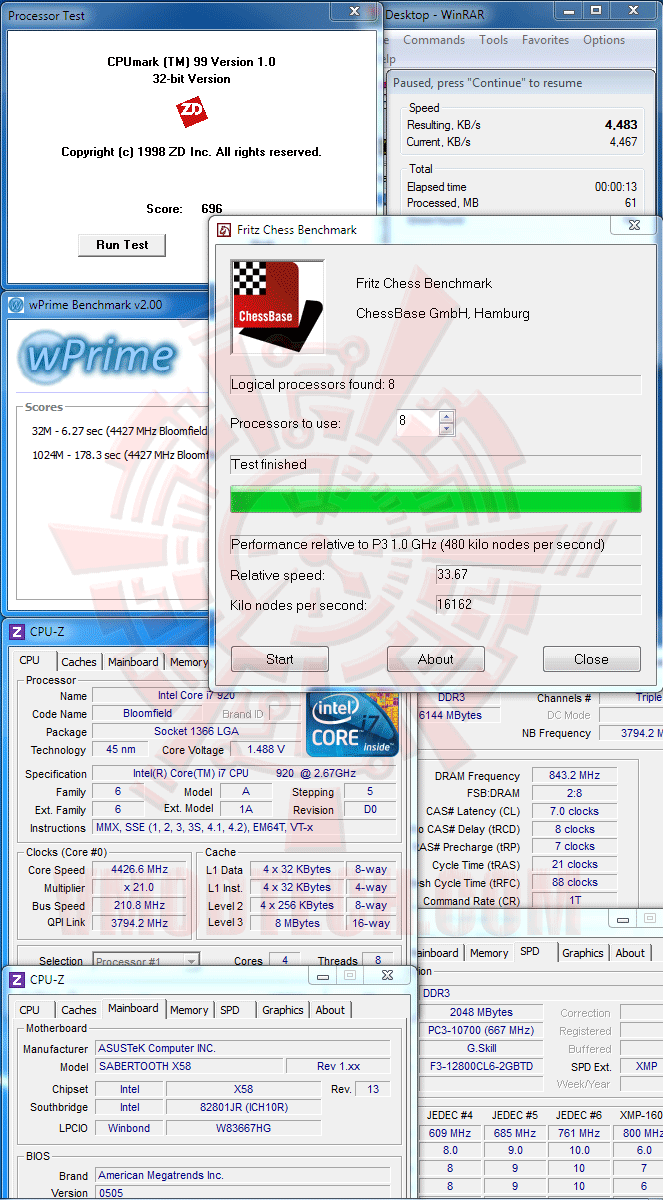Click the ZD logo in Processor Test

pos(191,111)
